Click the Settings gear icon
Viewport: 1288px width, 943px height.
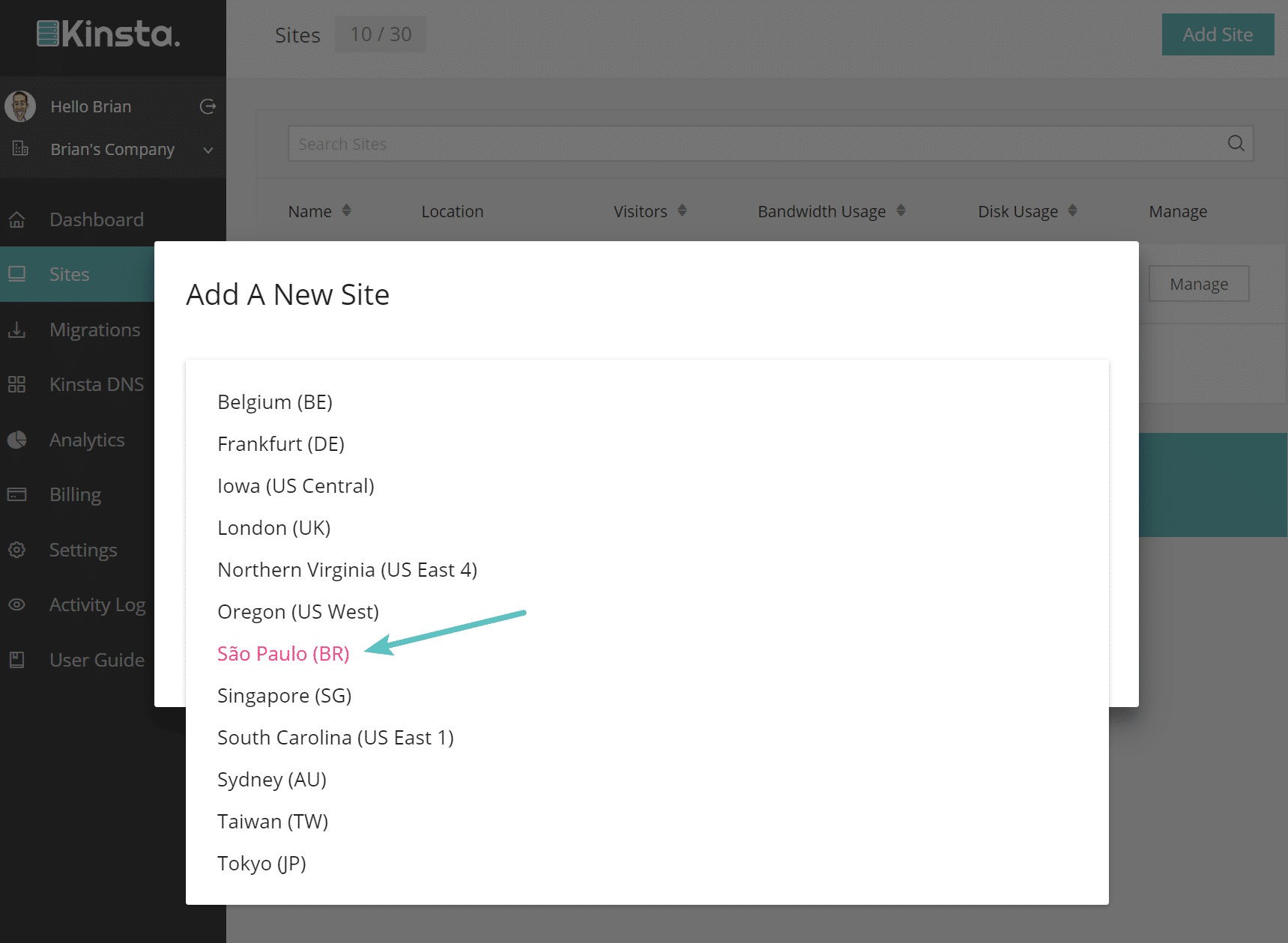pyautogui.click(x=17, y=550)
